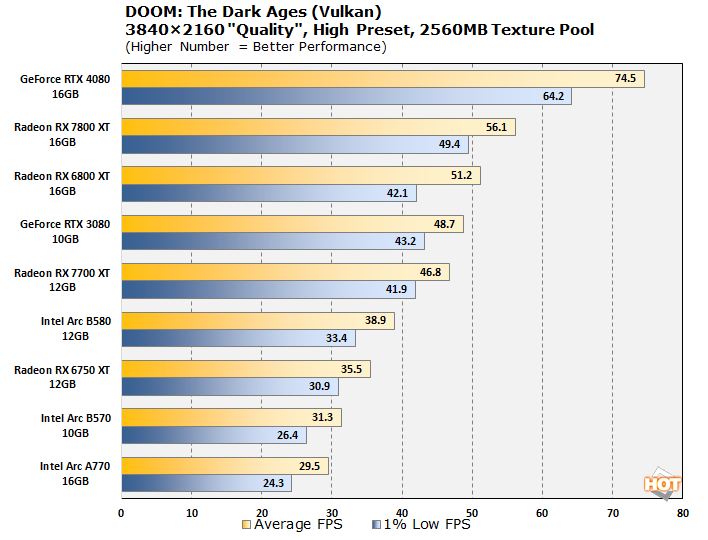Screen dimensions: 708x540
Task: Click the 'Average FPS' legend label
Action: pos(298,524)
